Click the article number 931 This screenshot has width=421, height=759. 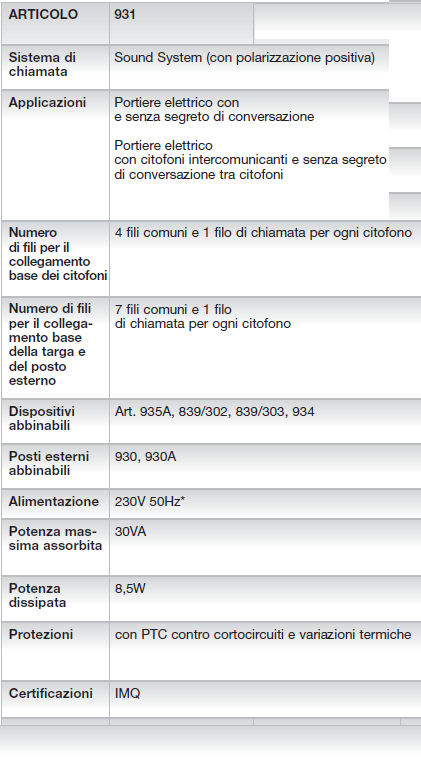[125, 15]
